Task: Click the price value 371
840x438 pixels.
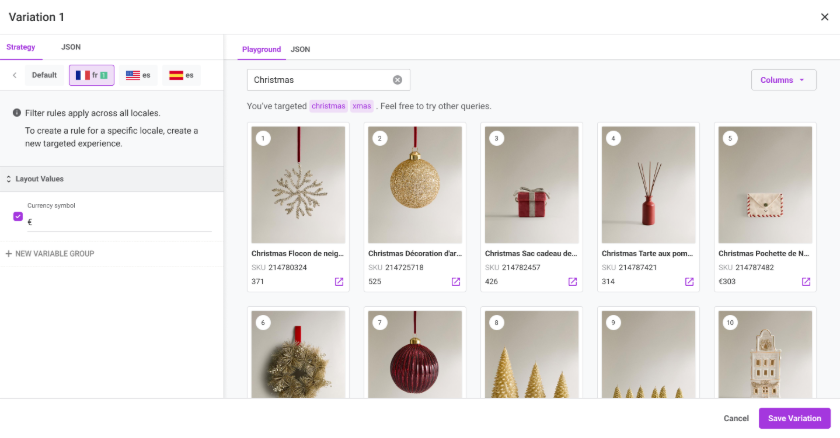Action: [258, 282]
